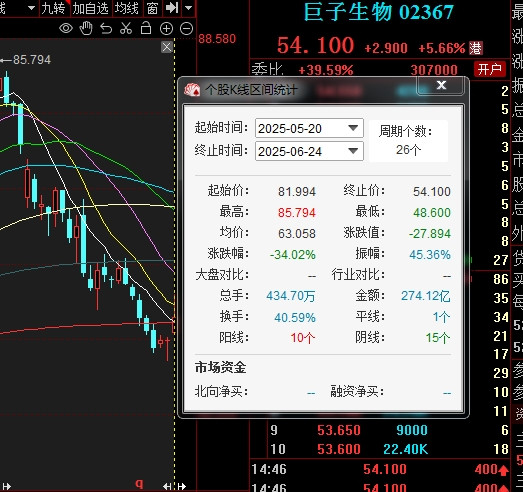Click the 金额 value 274.12亿
Screen dimensions: 523x492
click(426, 296)
